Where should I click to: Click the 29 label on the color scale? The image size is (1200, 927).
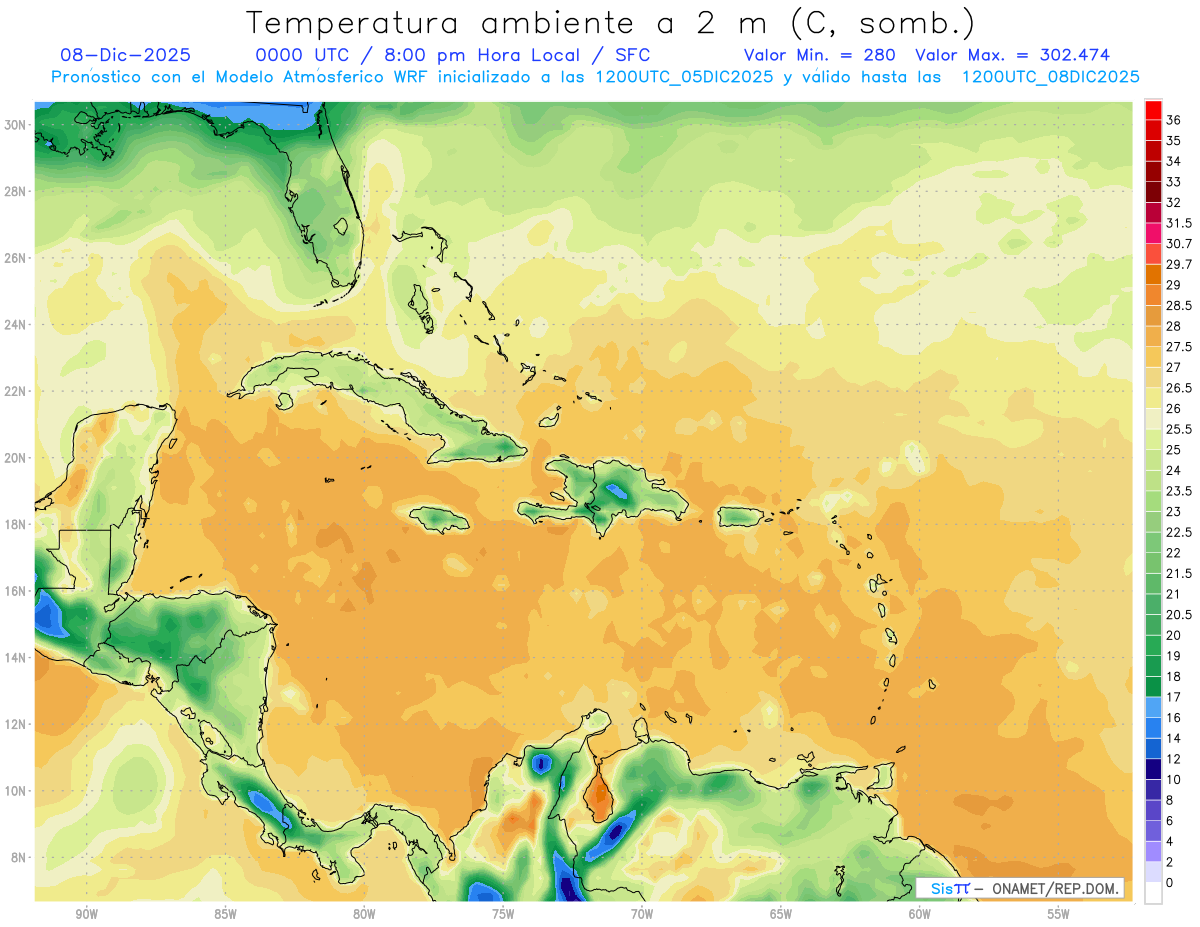click(x=1173, y=285)
